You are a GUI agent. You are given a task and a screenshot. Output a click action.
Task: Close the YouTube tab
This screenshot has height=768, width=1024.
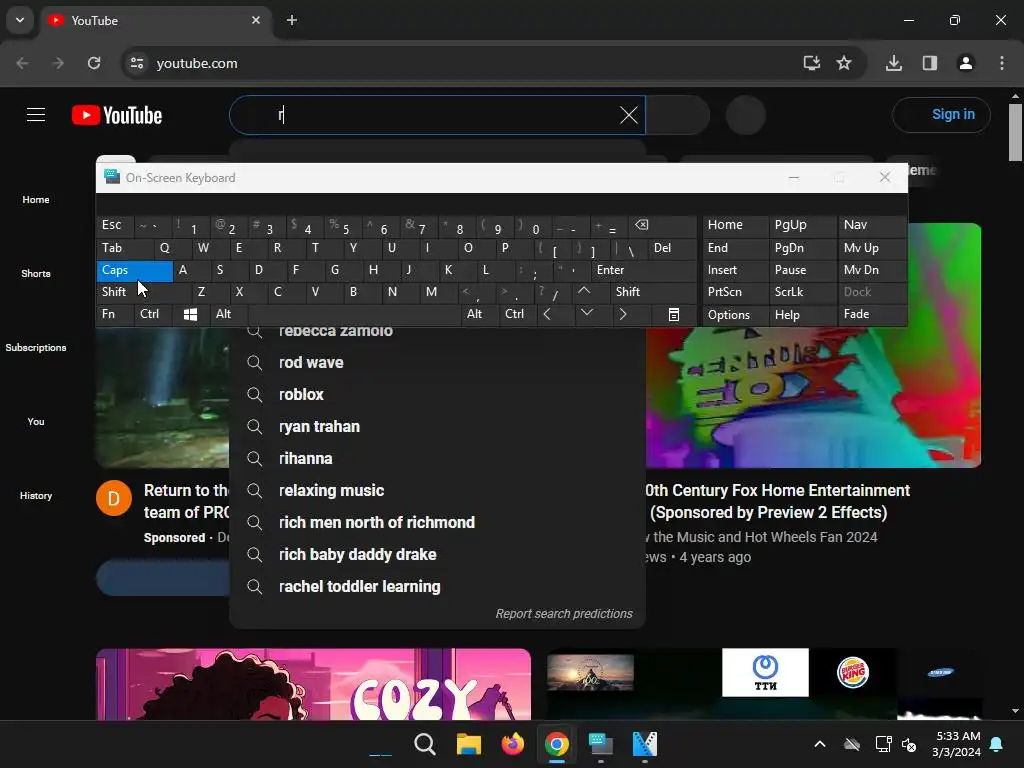(255, 20)
